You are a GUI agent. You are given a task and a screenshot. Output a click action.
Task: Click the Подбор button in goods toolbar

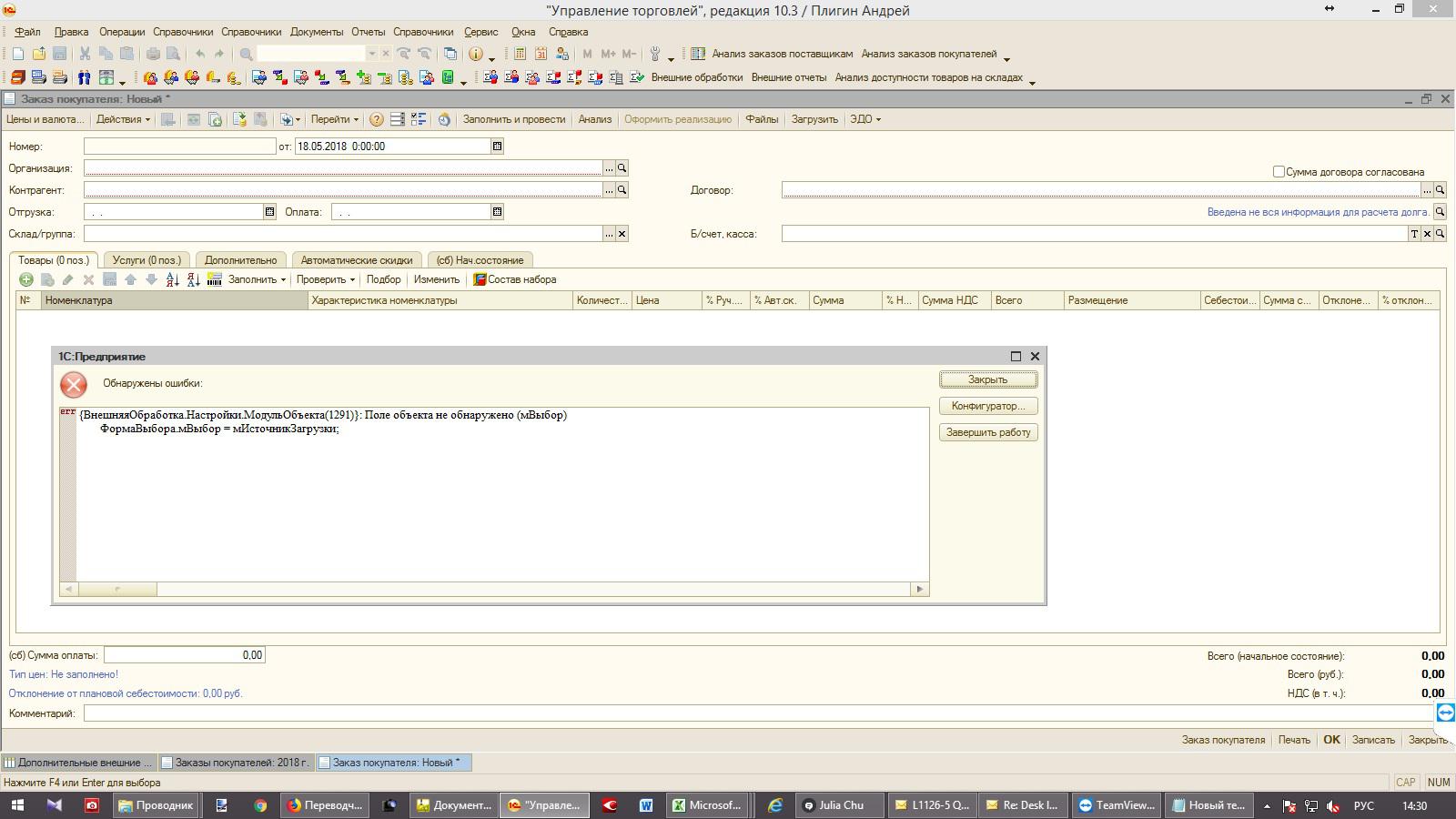(383, 280)
